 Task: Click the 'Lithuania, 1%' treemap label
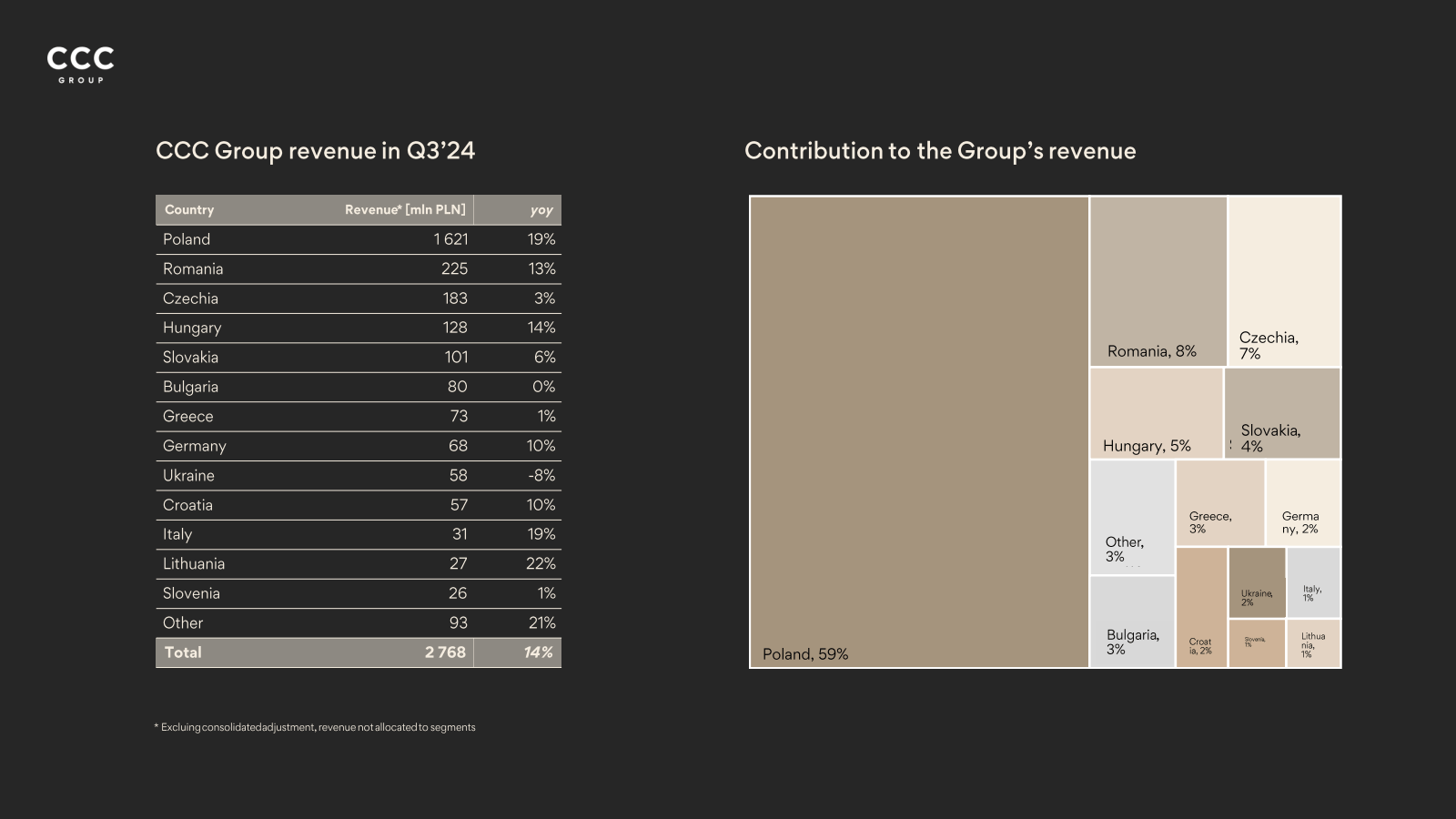[1313, 645]
